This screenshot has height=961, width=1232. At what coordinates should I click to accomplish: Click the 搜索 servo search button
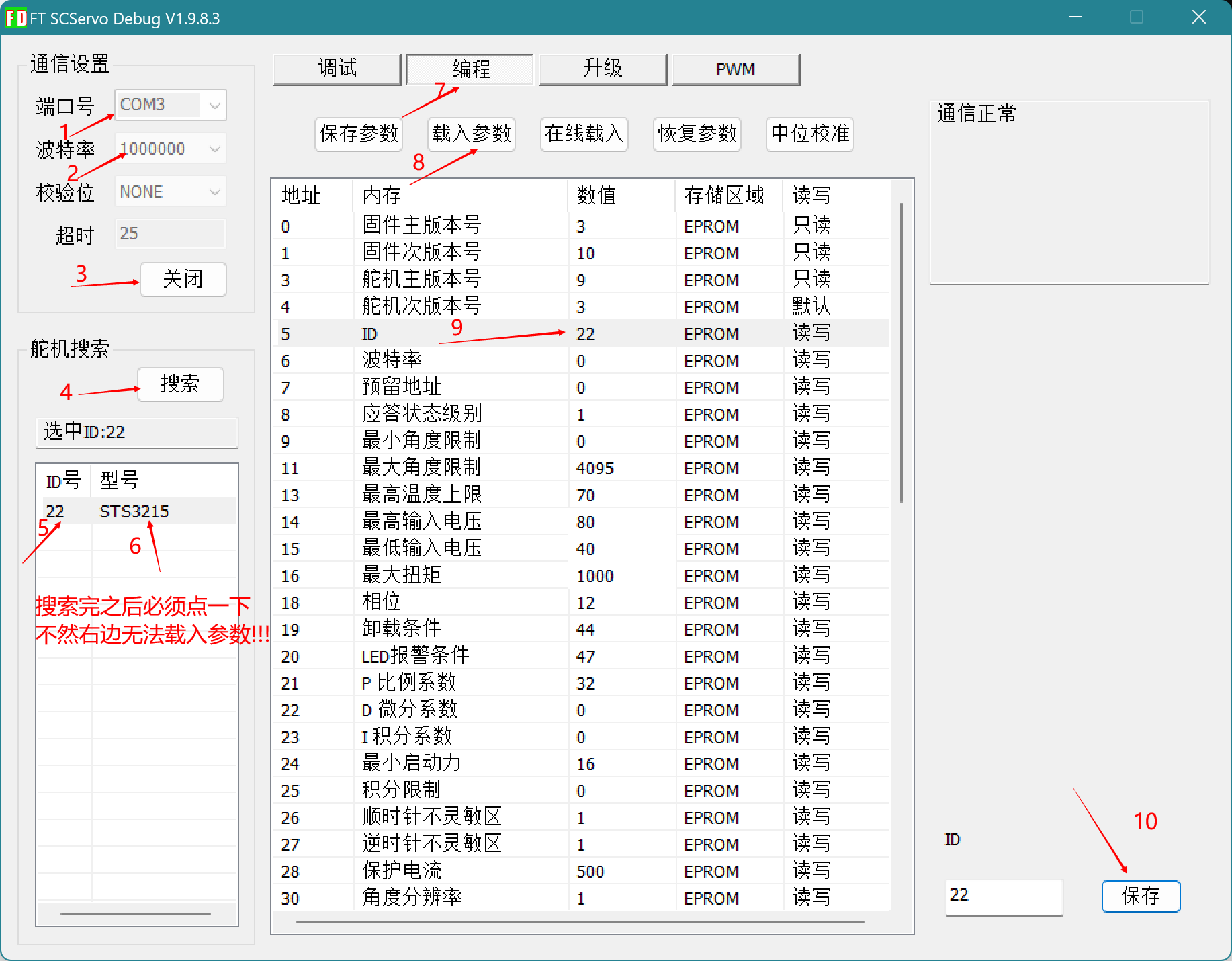tap(180, 384)
